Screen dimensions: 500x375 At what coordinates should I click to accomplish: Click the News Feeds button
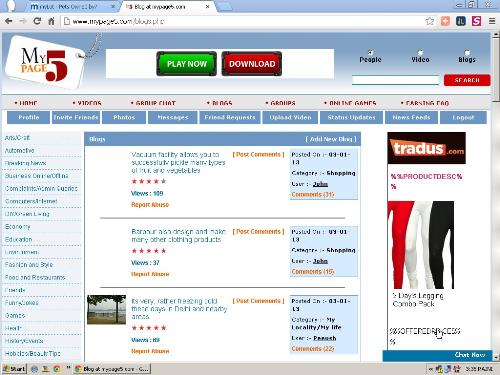(x=411, y=117)
